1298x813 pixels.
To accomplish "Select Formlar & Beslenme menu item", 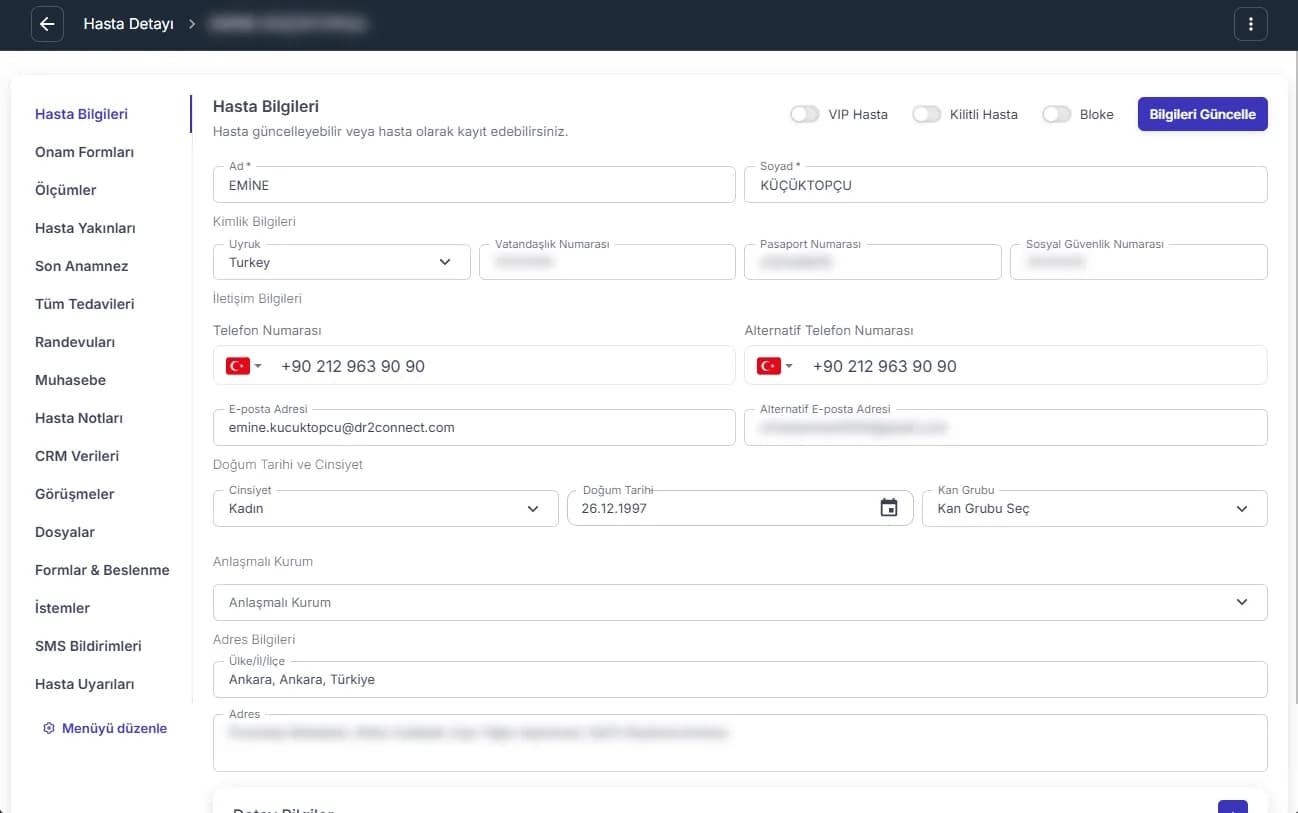I will pyautogui.click(x=102, y=570).
